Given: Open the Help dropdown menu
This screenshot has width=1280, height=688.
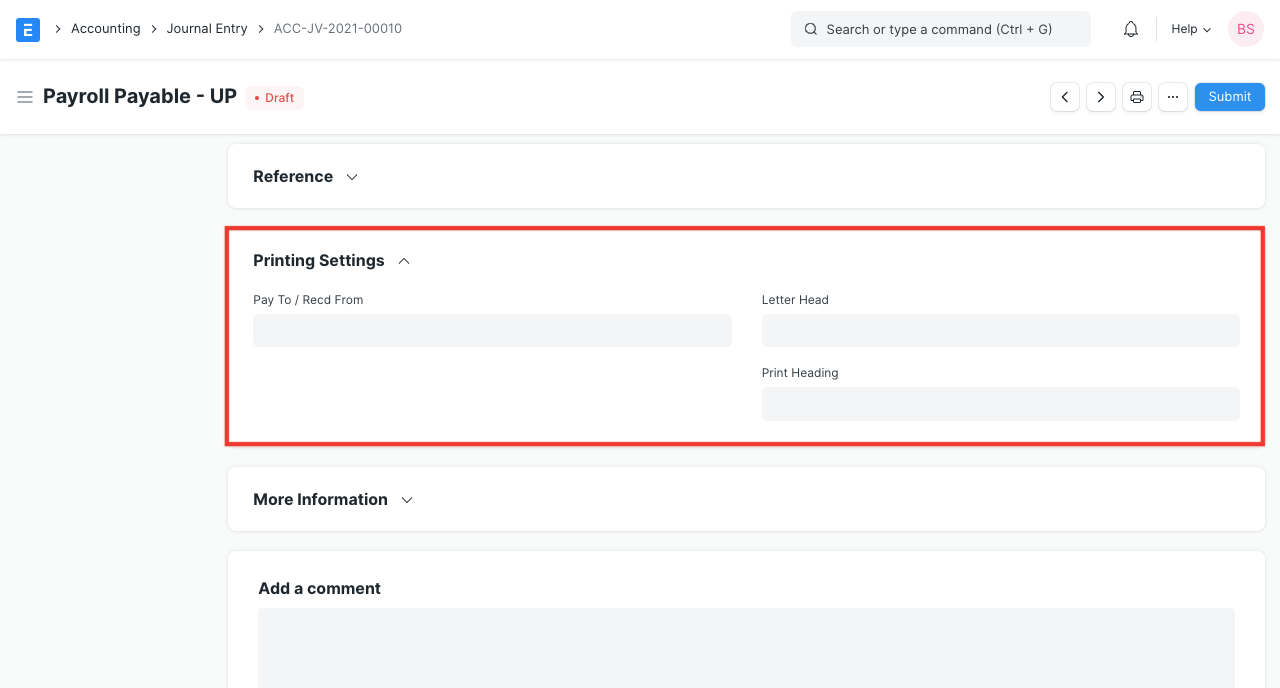Looking at the screenshot, I should (1189, 29).
